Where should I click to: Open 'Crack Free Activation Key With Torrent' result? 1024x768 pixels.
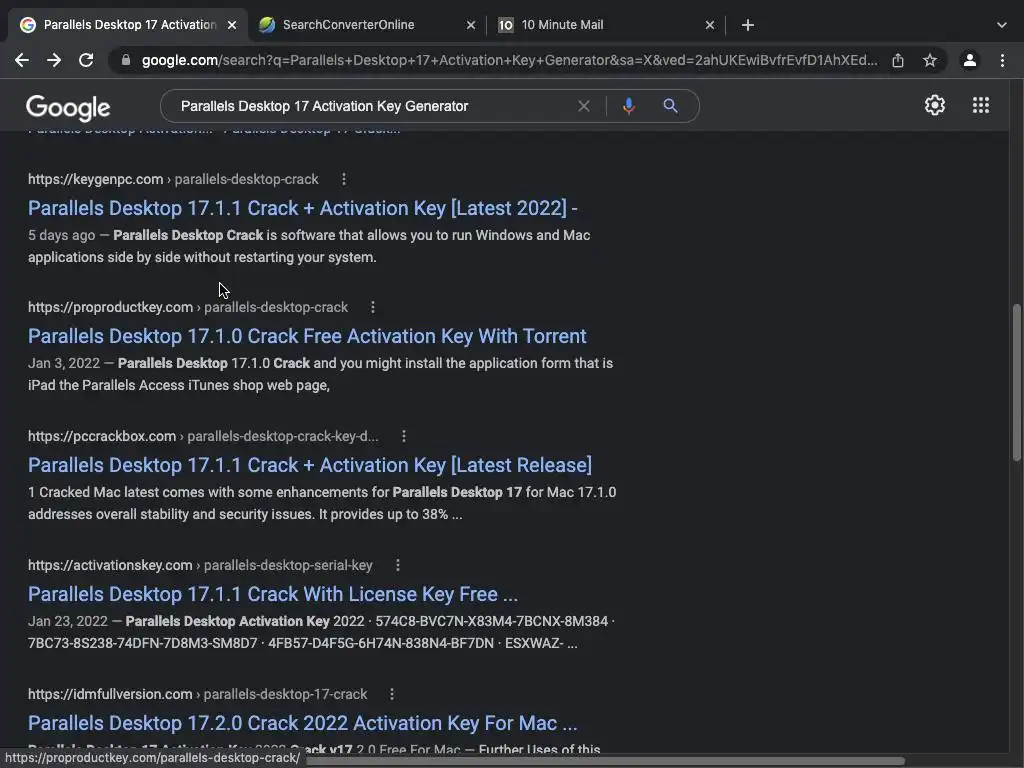pyautogui.click(x=307, y=336)
